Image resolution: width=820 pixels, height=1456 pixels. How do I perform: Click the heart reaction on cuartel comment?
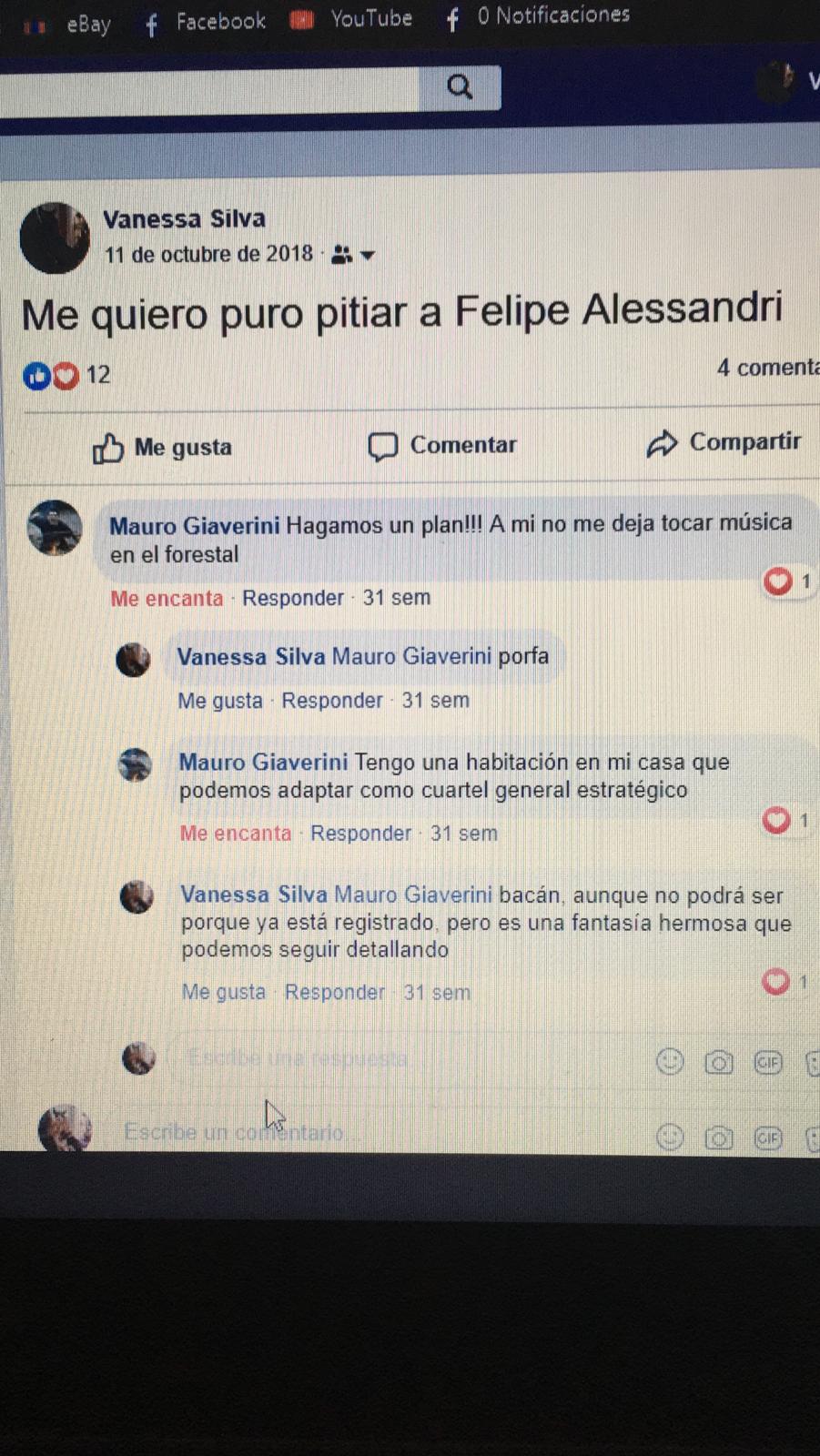point(776,820)
